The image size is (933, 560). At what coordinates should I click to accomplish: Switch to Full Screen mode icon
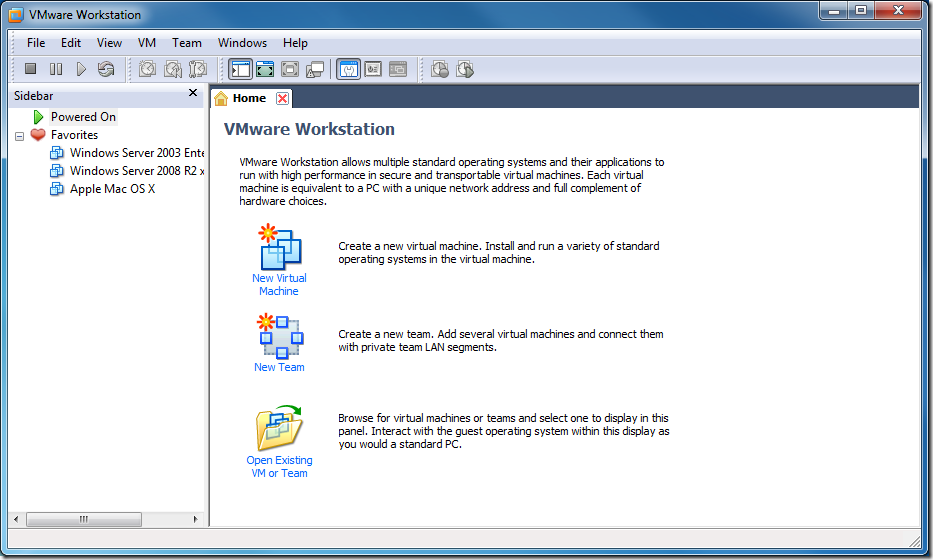click(265, 69)
